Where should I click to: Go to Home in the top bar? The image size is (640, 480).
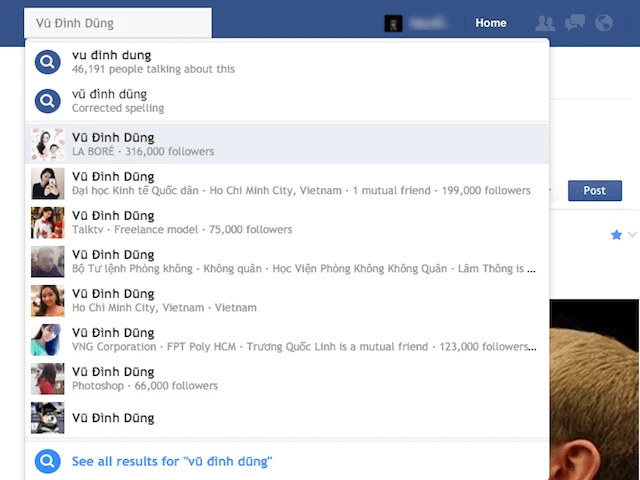[491, 23]
